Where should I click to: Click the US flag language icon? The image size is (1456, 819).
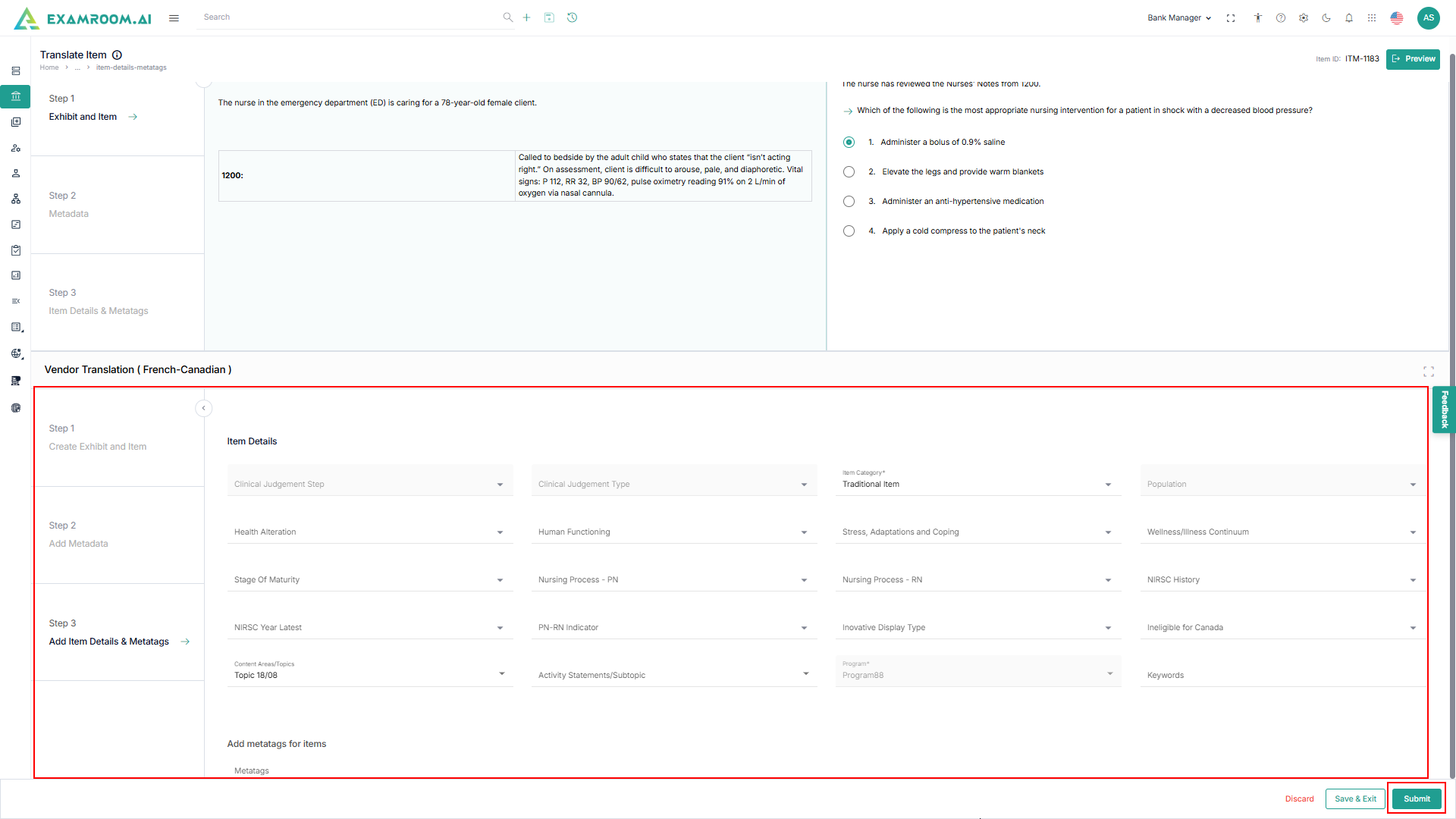click(x=1397, y=18)
